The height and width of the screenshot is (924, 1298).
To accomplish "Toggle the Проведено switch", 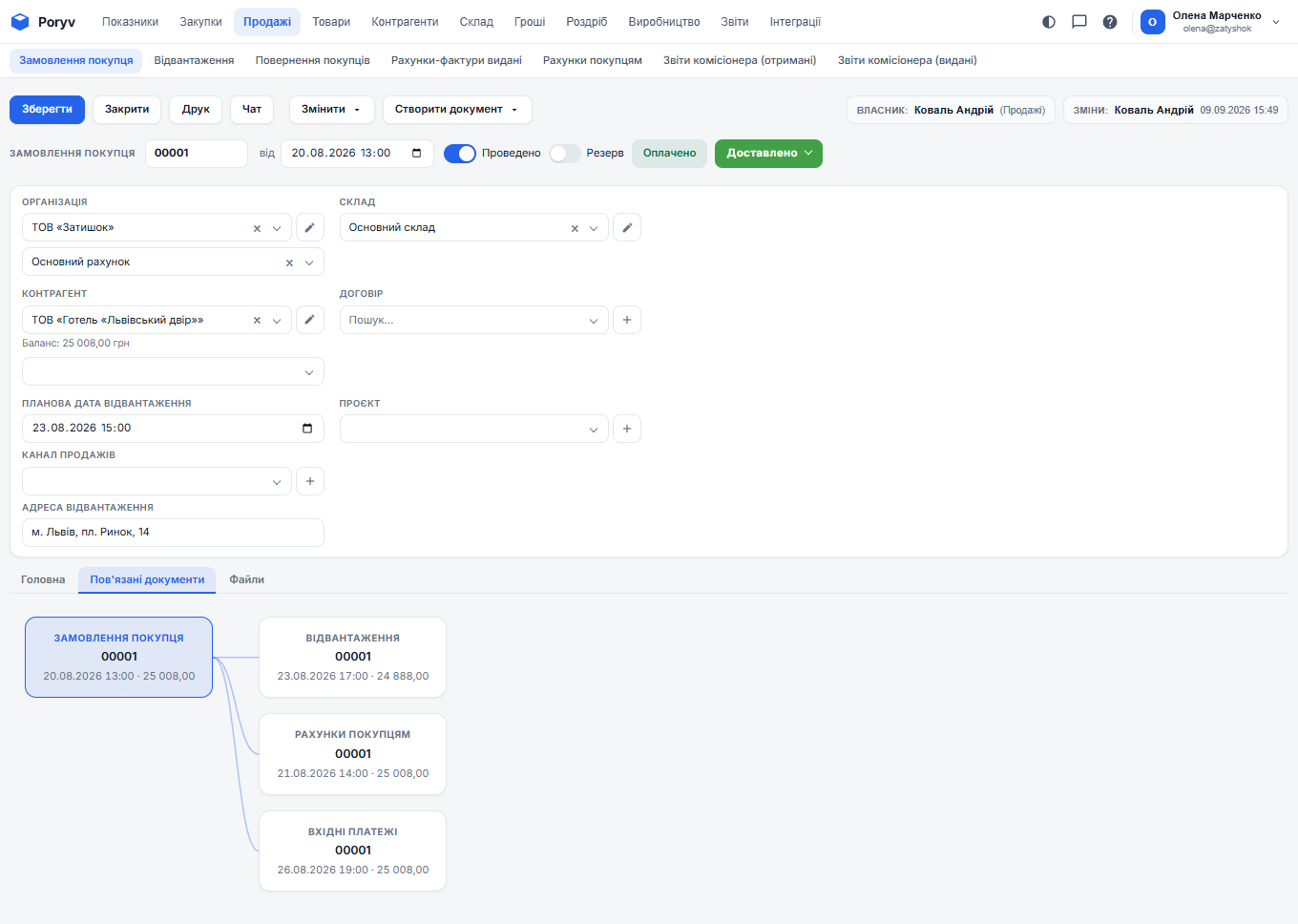I will [x=460, y=154].
